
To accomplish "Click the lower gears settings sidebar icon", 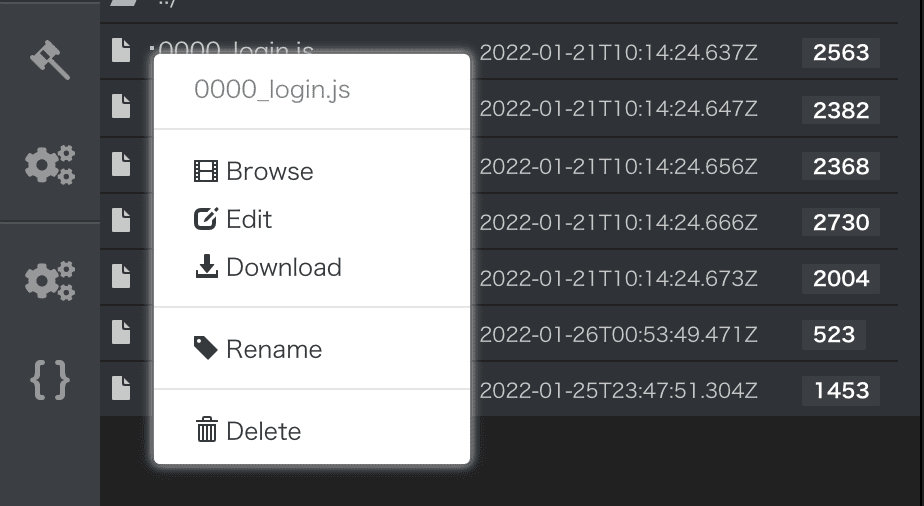I will click(x=50, y=281).
